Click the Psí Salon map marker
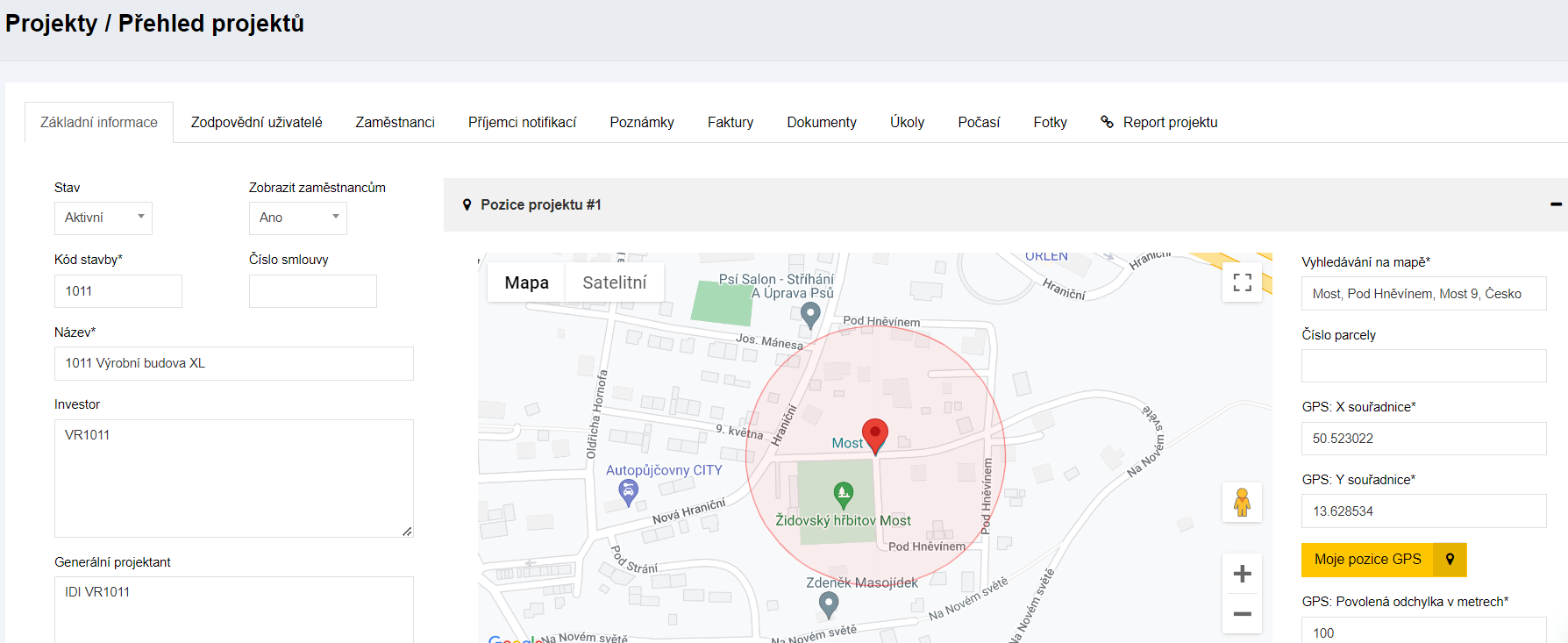The height and width of the screenshot is (643, 1568). coord(810,313)
